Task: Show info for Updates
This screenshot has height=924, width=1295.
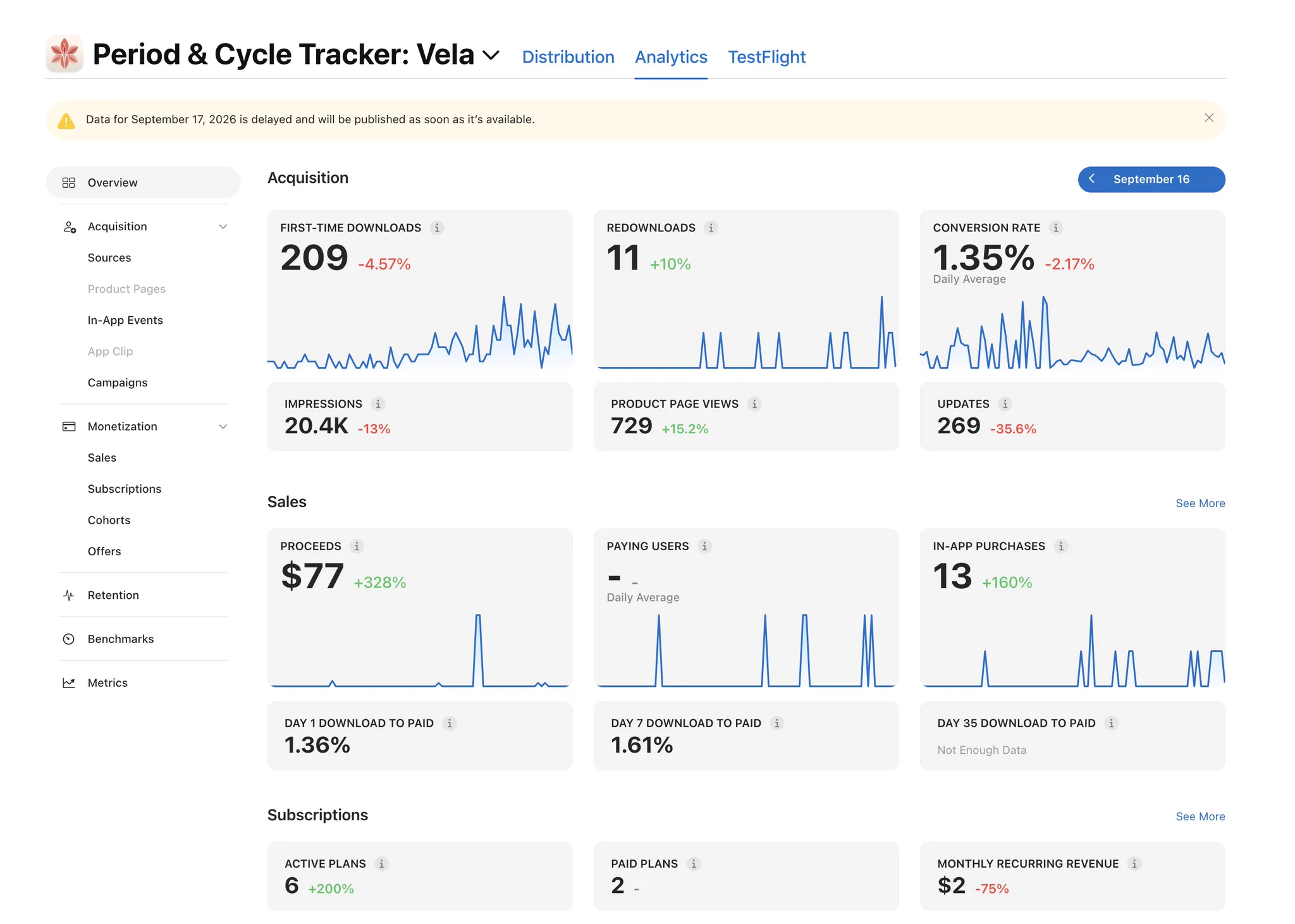Action: point(1005,404)
